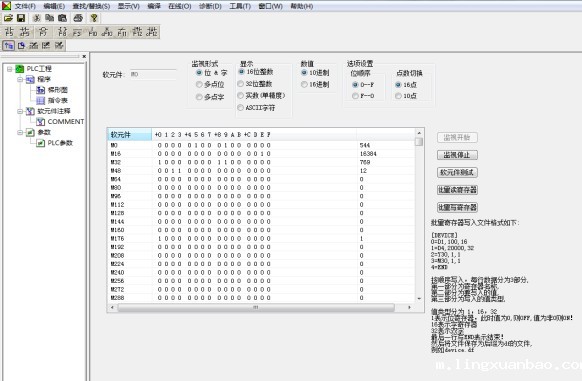Click the scroll down arrow of table

click(x=419, y=299)
